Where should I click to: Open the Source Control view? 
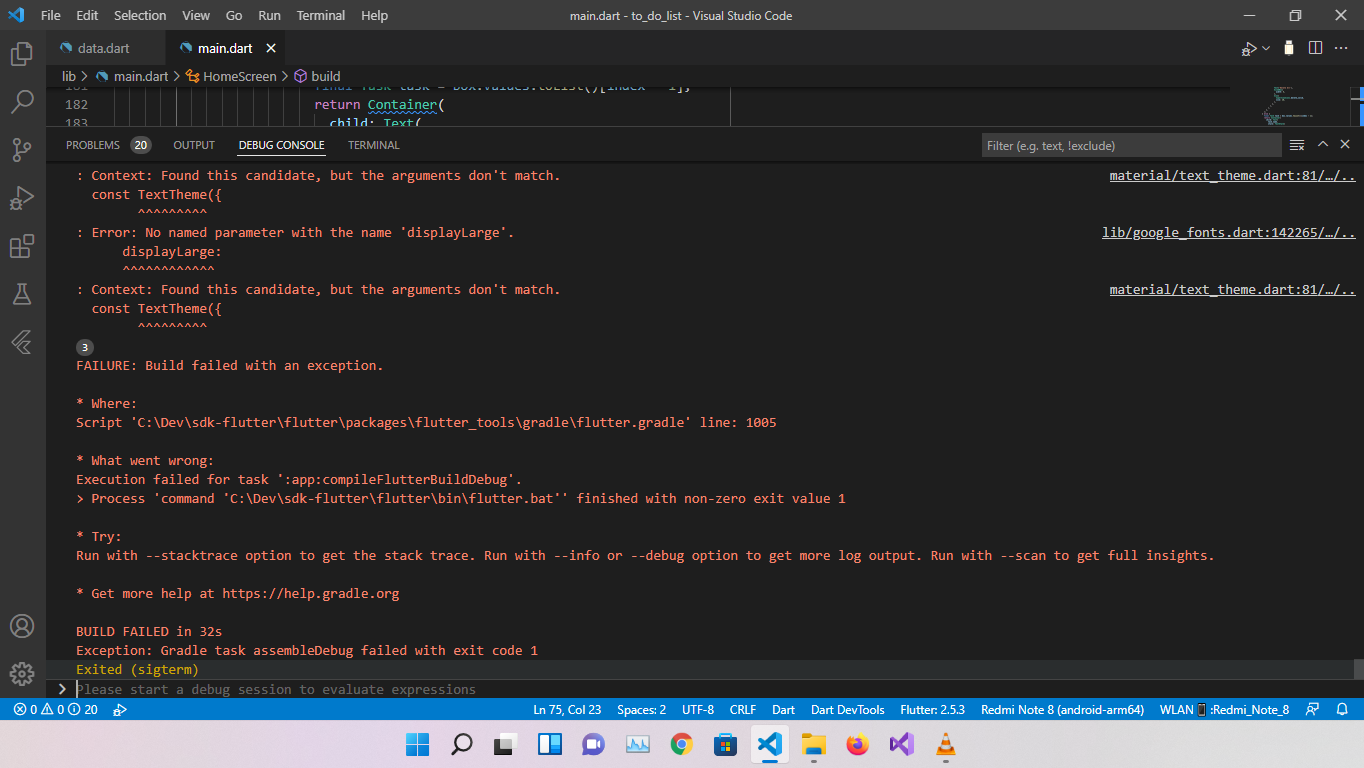pyautogui.click(x=22, y=150)
